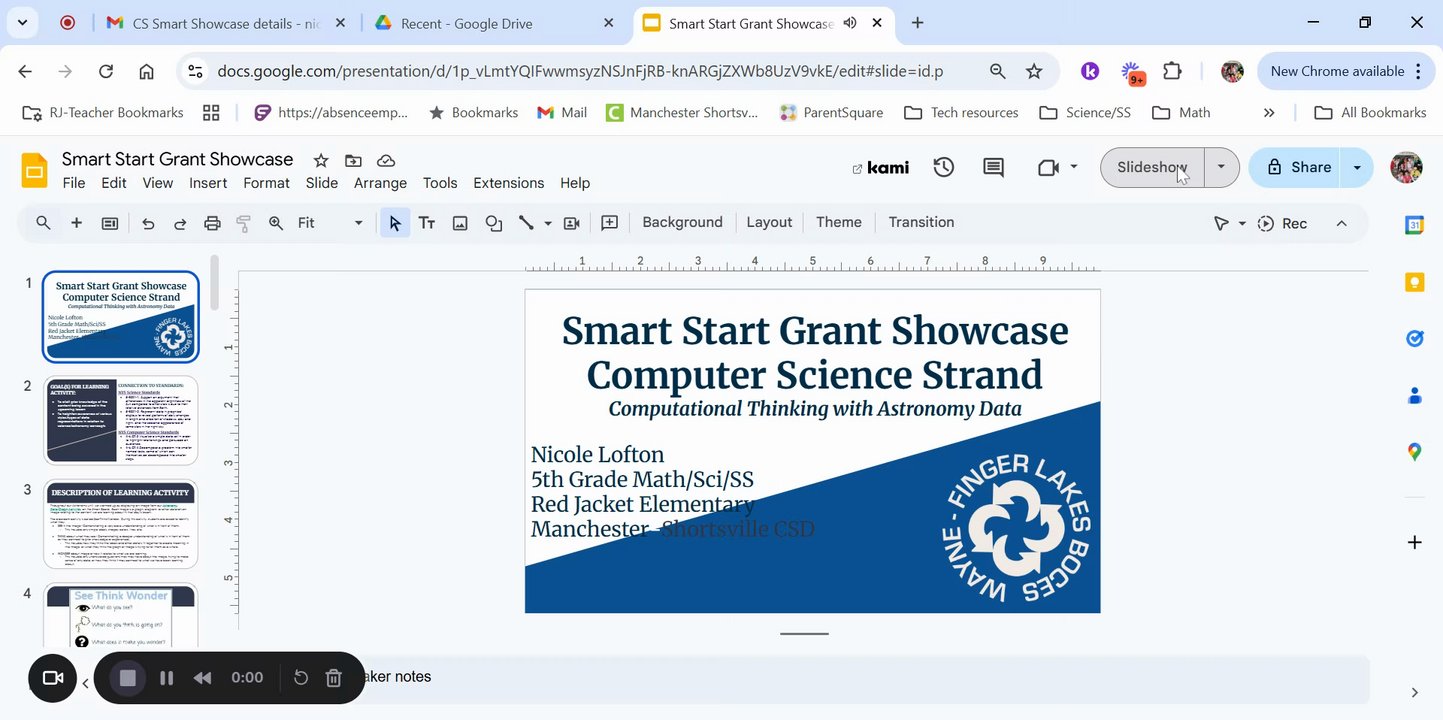The width and height of the screenshot is (1443, 720).
Task: Select slide 2 thumbnail in filmstrip
Action: 121,420
